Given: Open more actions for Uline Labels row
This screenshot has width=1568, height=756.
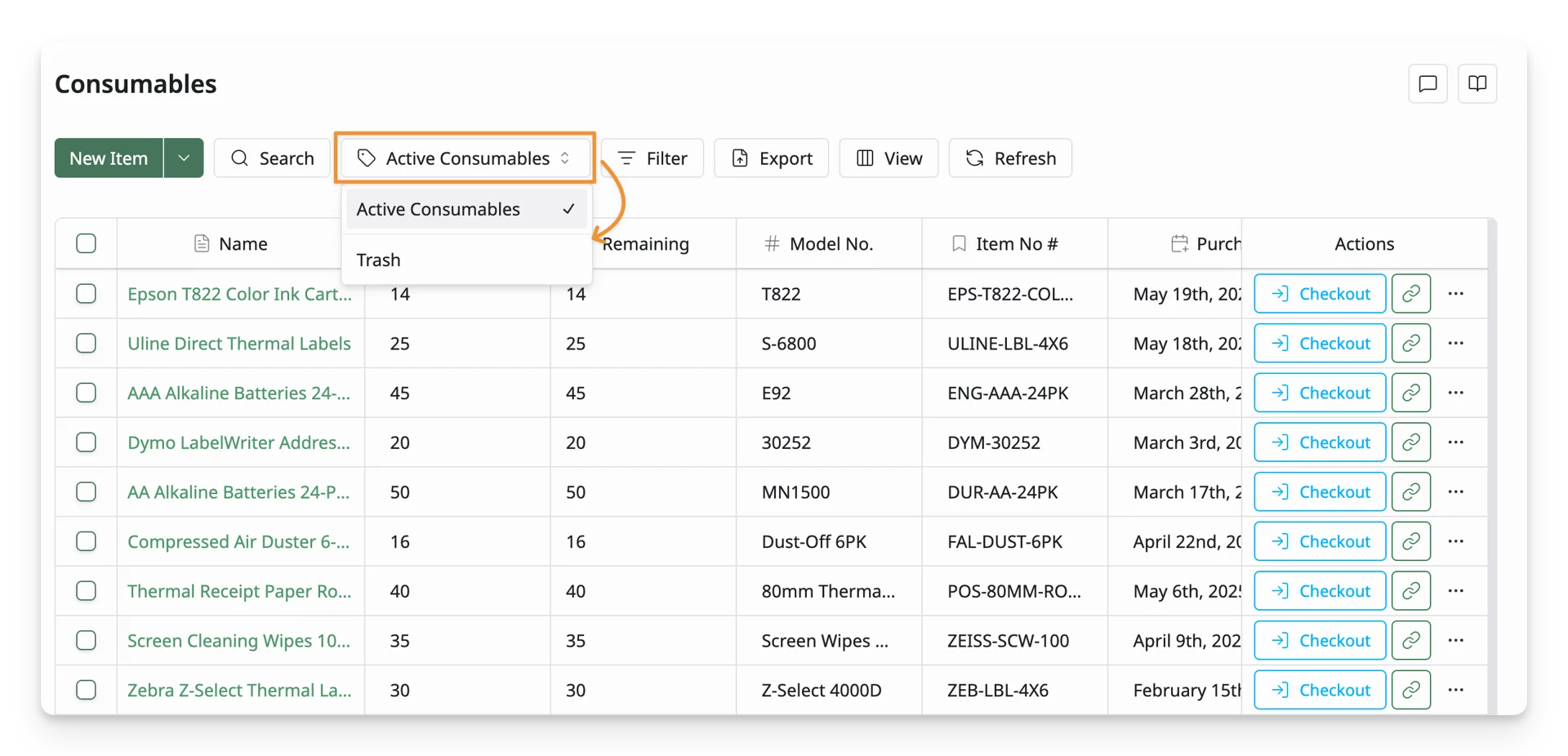Looking at the screenshot, I should click(1455, 343).
